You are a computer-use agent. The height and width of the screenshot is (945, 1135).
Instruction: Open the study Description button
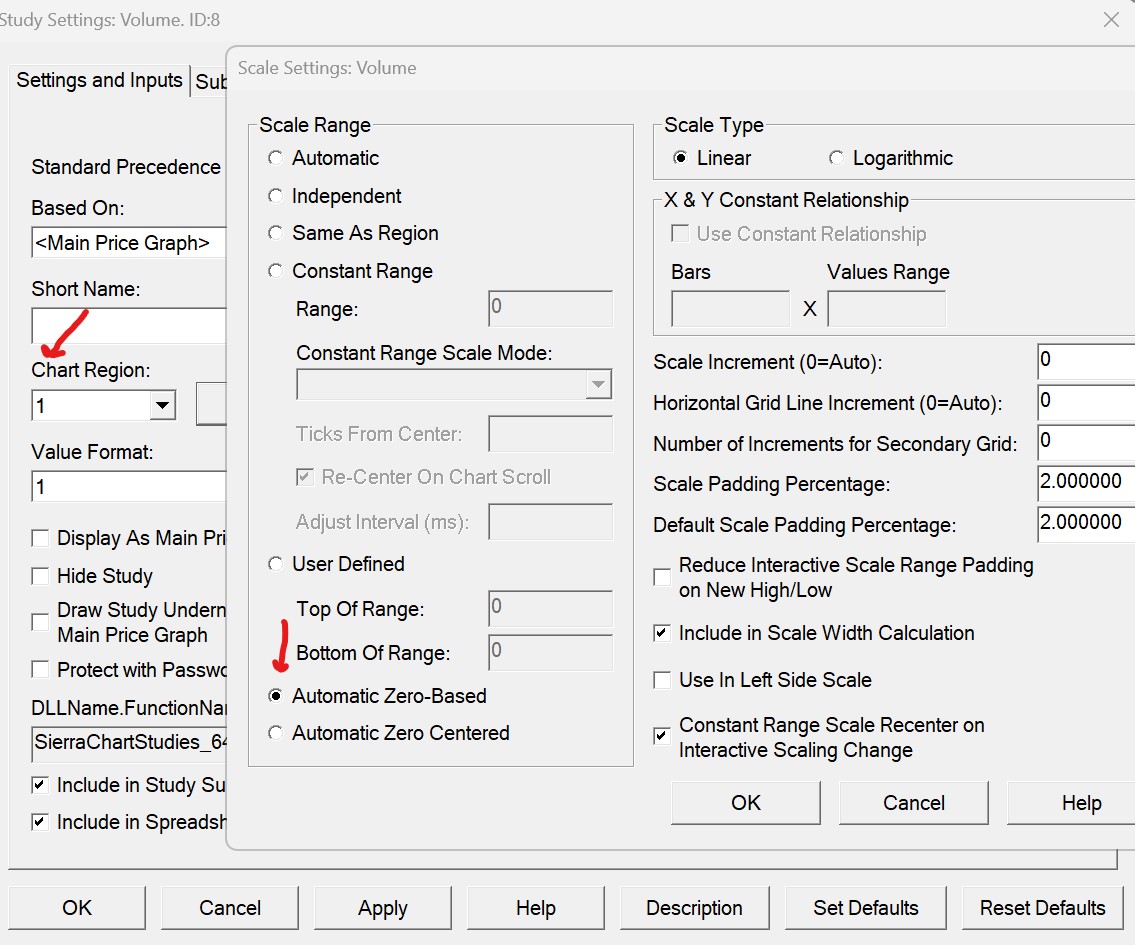tap(694, 908)
